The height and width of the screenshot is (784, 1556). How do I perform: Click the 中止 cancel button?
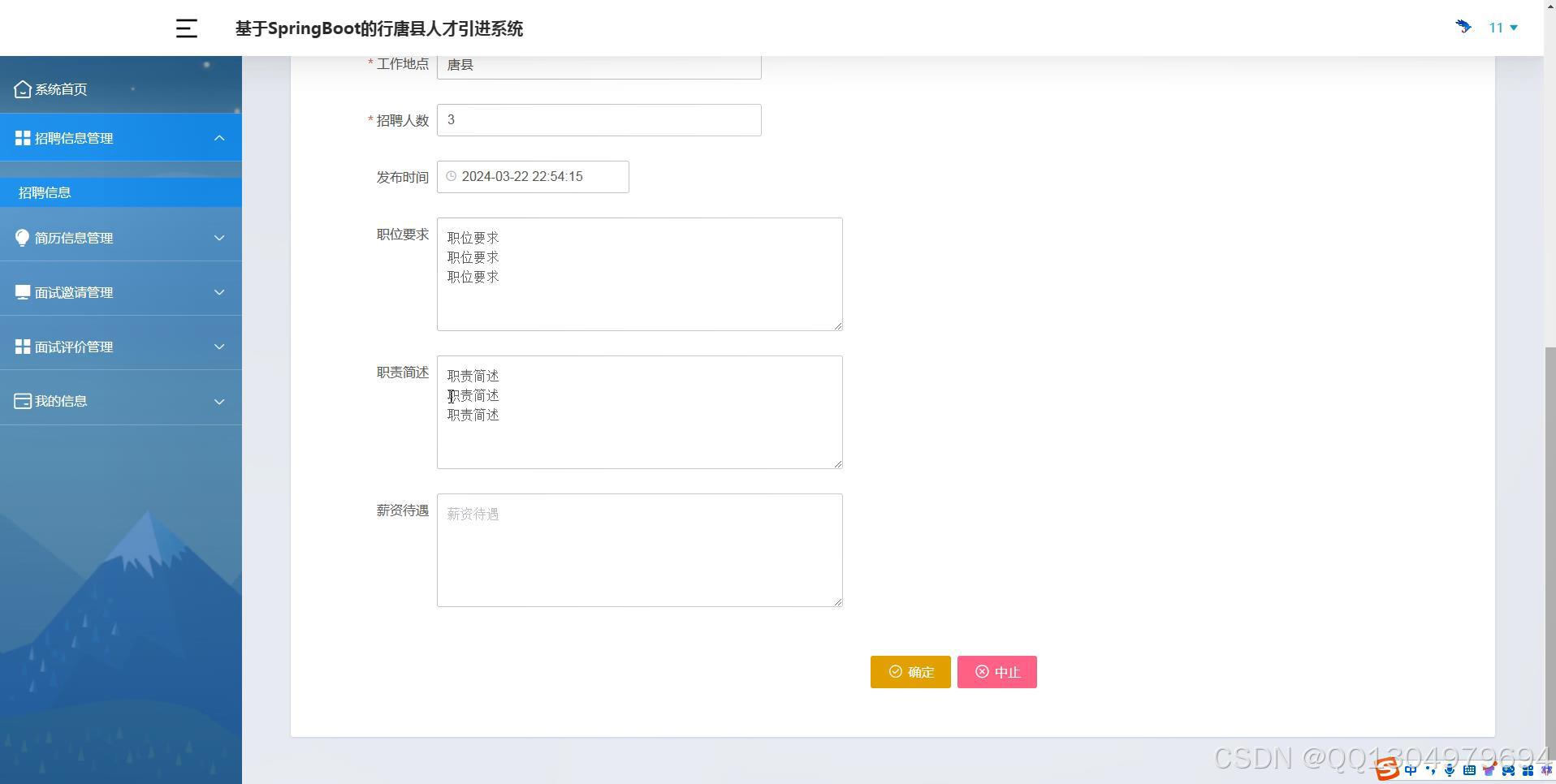997,672
